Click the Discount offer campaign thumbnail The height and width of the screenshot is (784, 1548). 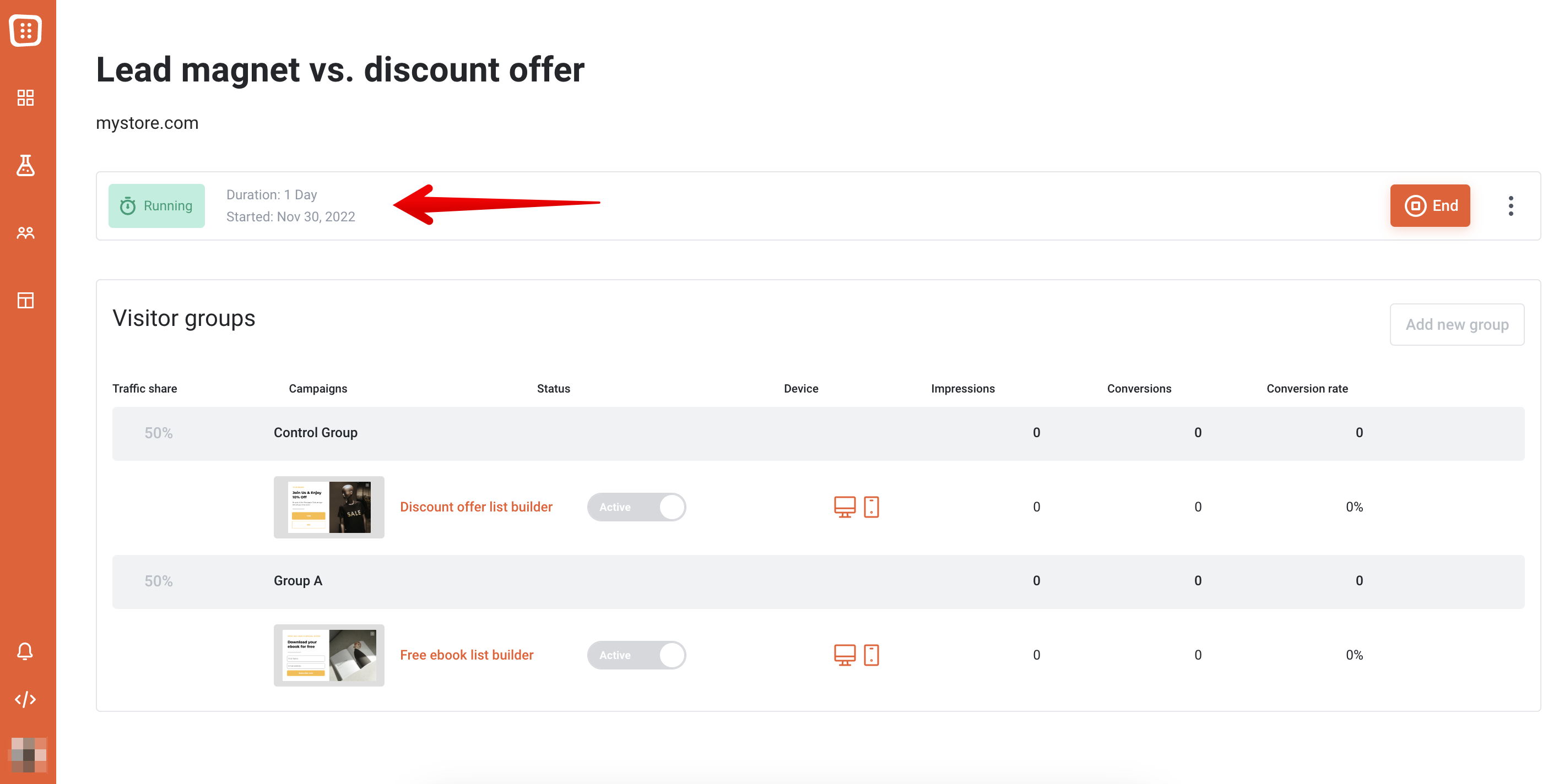point(329,507)
